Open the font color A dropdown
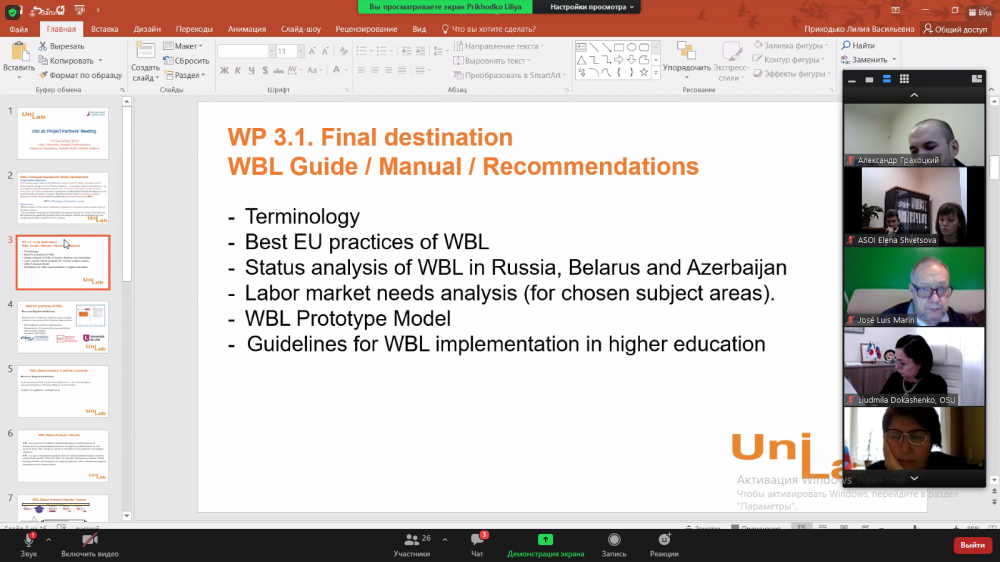This screenshot has width=1000, height=562. [346, 70]
